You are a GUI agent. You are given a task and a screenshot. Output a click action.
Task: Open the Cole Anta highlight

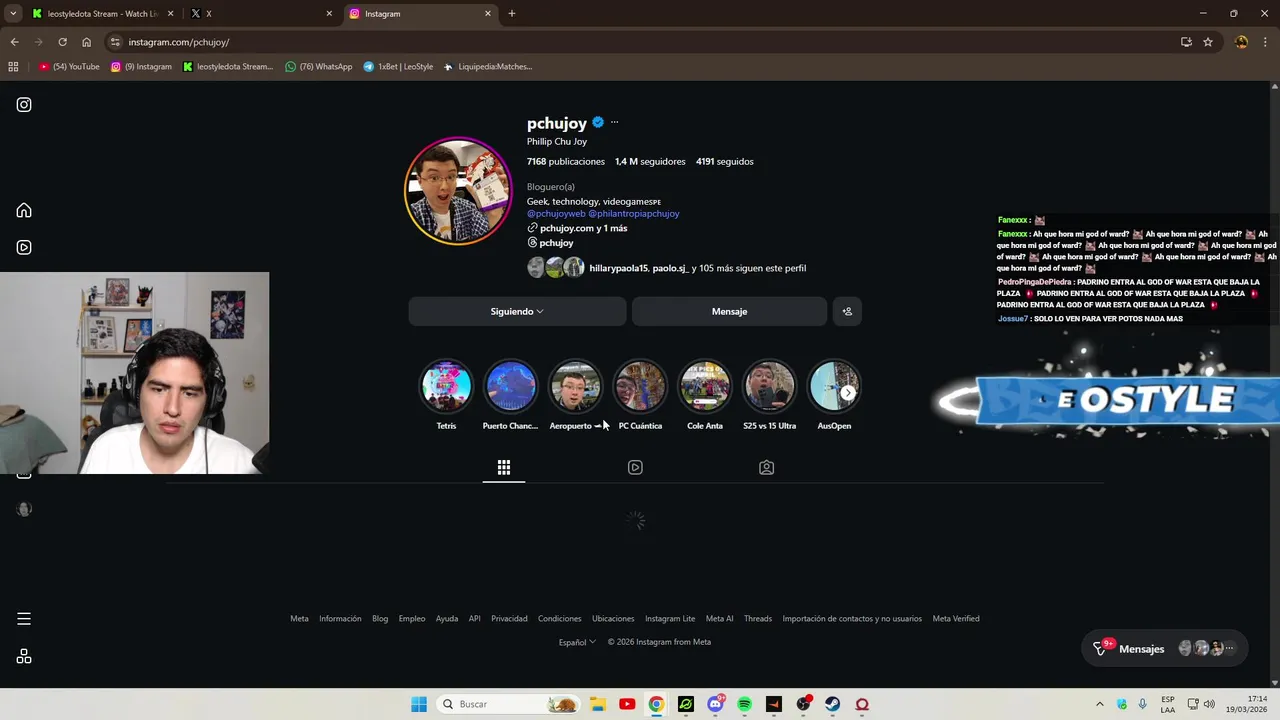pyautogui.click(x=705, y=386)
